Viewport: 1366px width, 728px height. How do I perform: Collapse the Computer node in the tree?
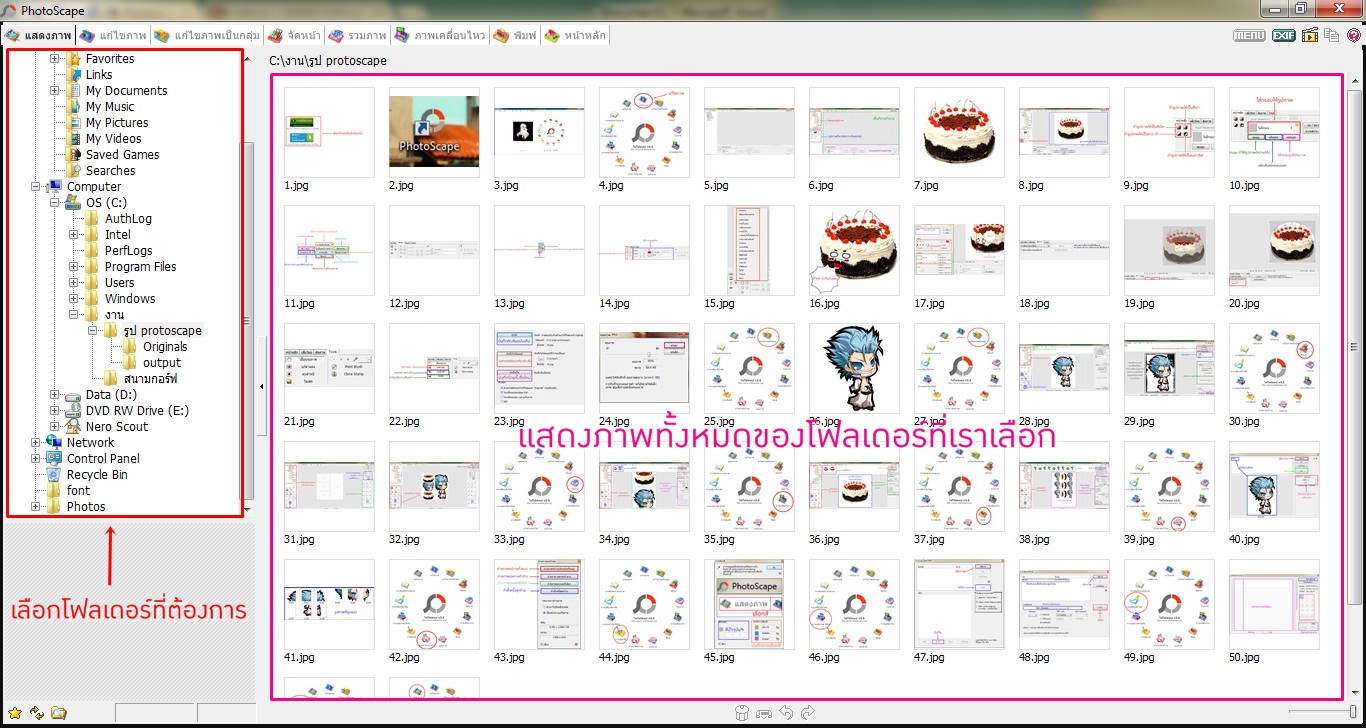(x=36, y=187)
